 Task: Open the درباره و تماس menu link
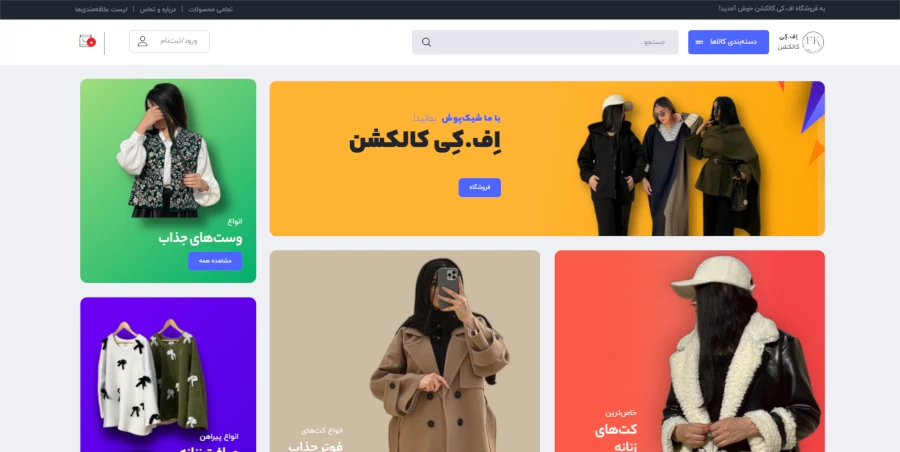tap(158, 9)
